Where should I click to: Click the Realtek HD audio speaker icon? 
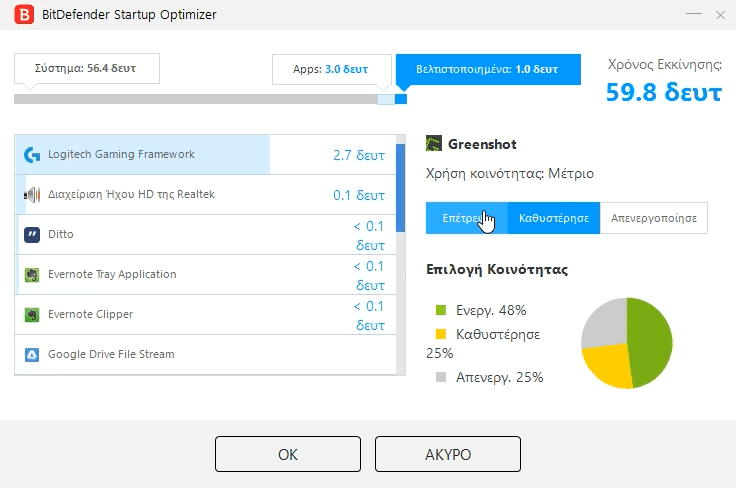32,195
